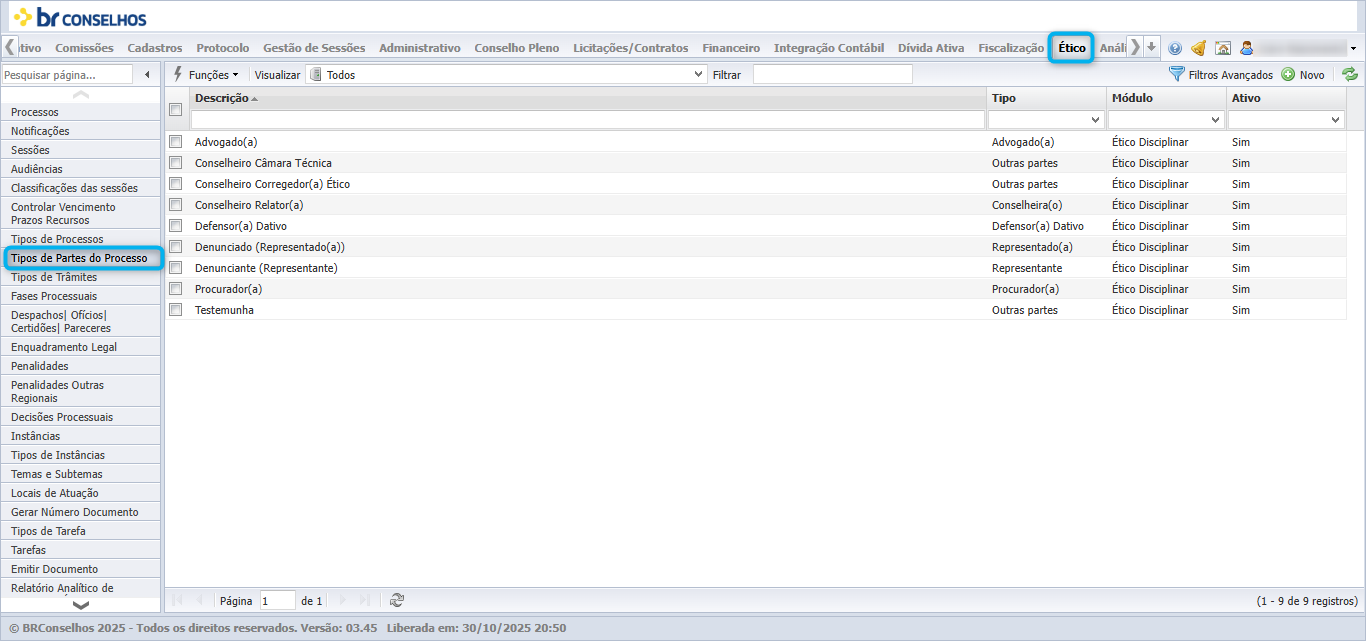This screenshot has height=641, width=1366.
Task: Open the help question-mark icon
Action: 1175,48
